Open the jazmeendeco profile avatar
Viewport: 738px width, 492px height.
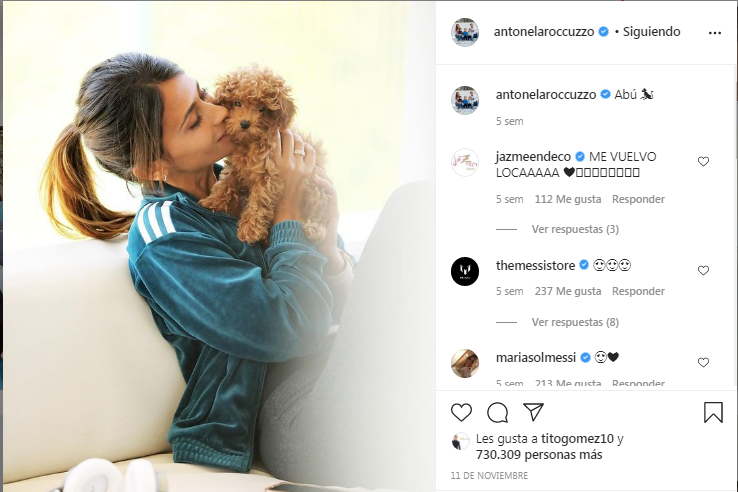pyautogui.click(x=465, y=162)
